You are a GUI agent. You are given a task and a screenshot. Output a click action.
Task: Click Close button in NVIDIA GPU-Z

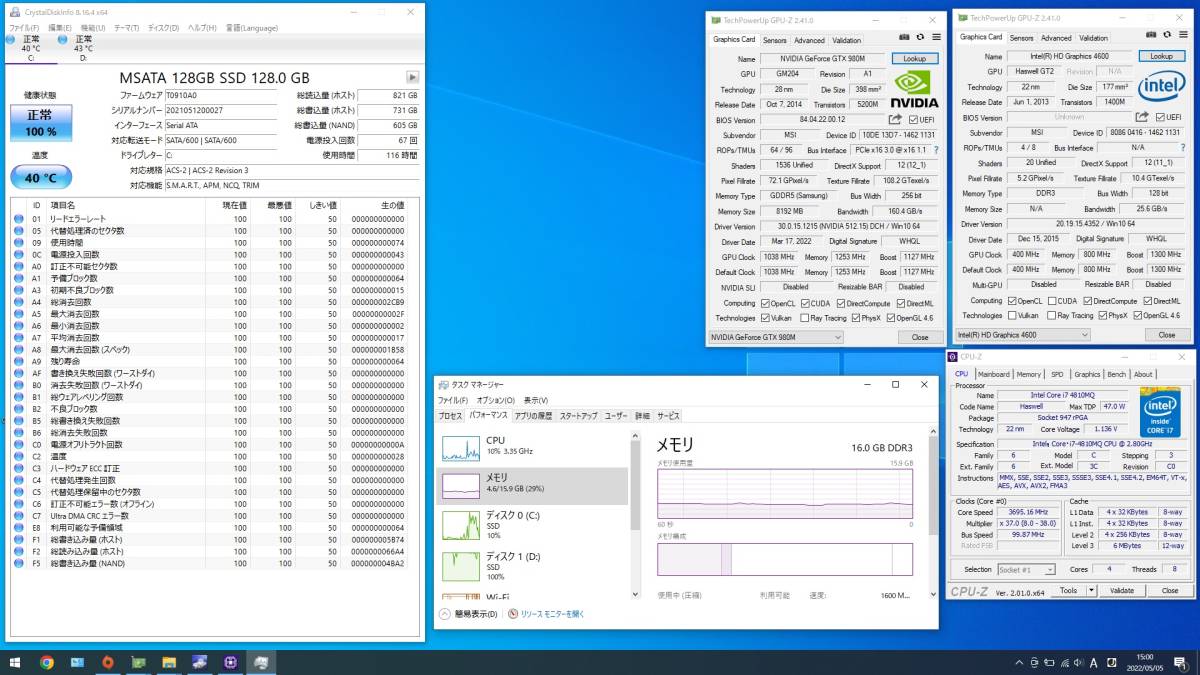click(x=920, y=337)
